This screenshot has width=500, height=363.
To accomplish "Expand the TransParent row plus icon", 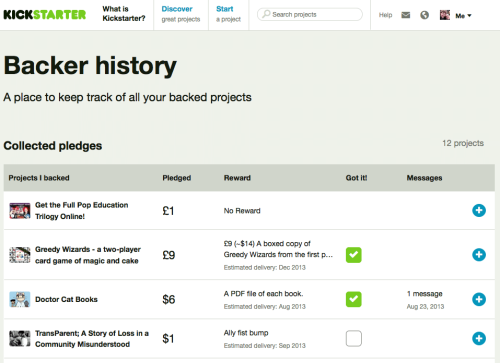I will coord(479,338).
